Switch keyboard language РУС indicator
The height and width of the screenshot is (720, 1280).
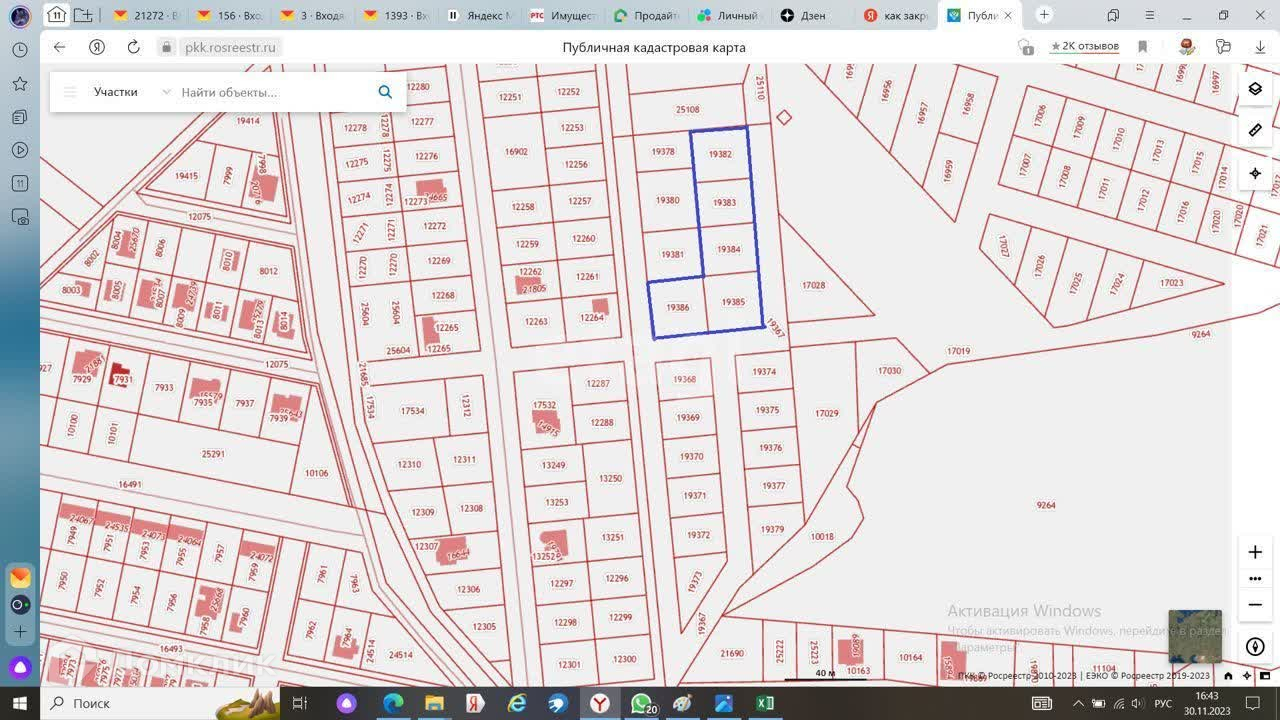(1163, 703)
